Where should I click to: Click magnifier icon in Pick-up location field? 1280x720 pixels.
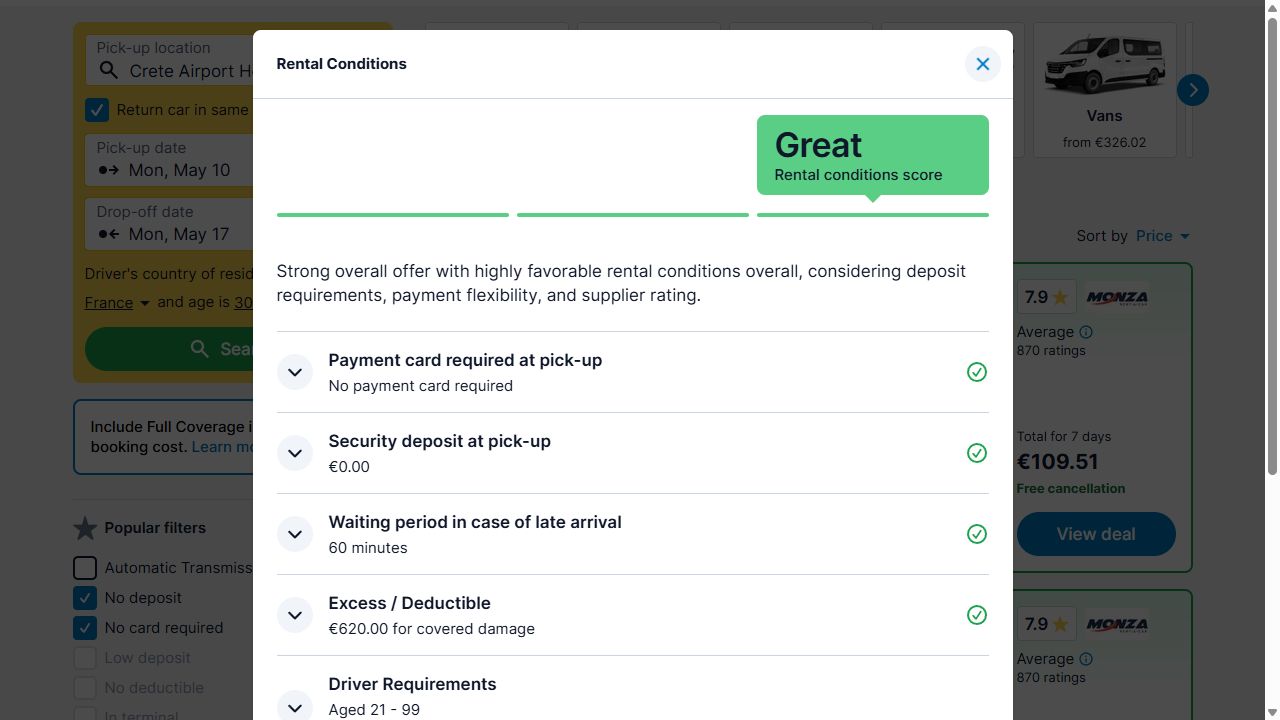coord(108,71)
